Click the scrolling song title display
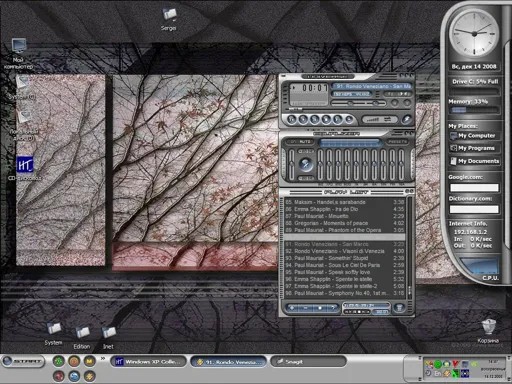Screen dimensions: 512x384 pos(372,86)
